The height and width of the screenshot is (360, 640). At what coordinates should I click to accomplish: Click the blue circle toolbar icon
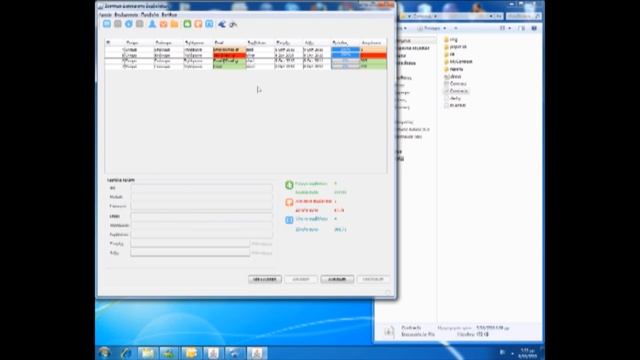[x=129, y=24]
